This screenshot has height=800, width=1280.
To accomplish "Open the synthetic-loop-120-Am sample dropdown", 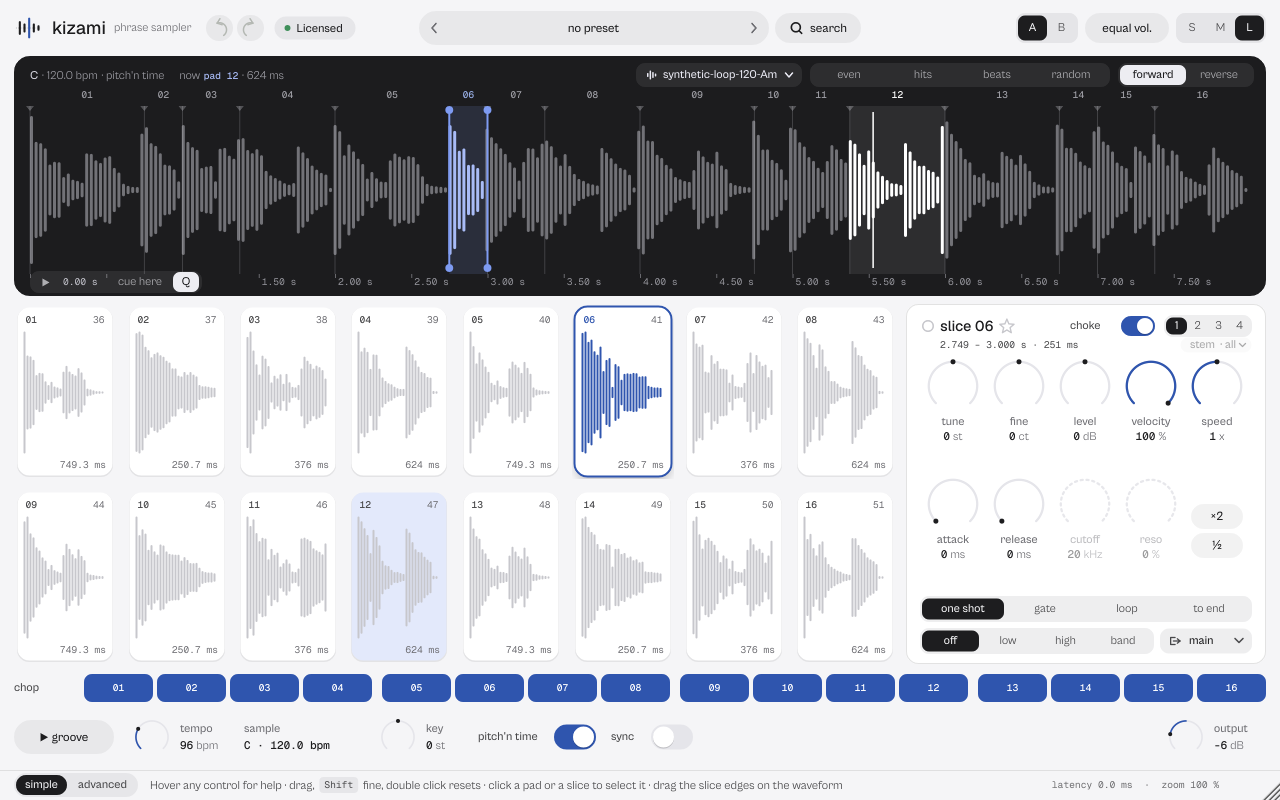I will (719, 75).
